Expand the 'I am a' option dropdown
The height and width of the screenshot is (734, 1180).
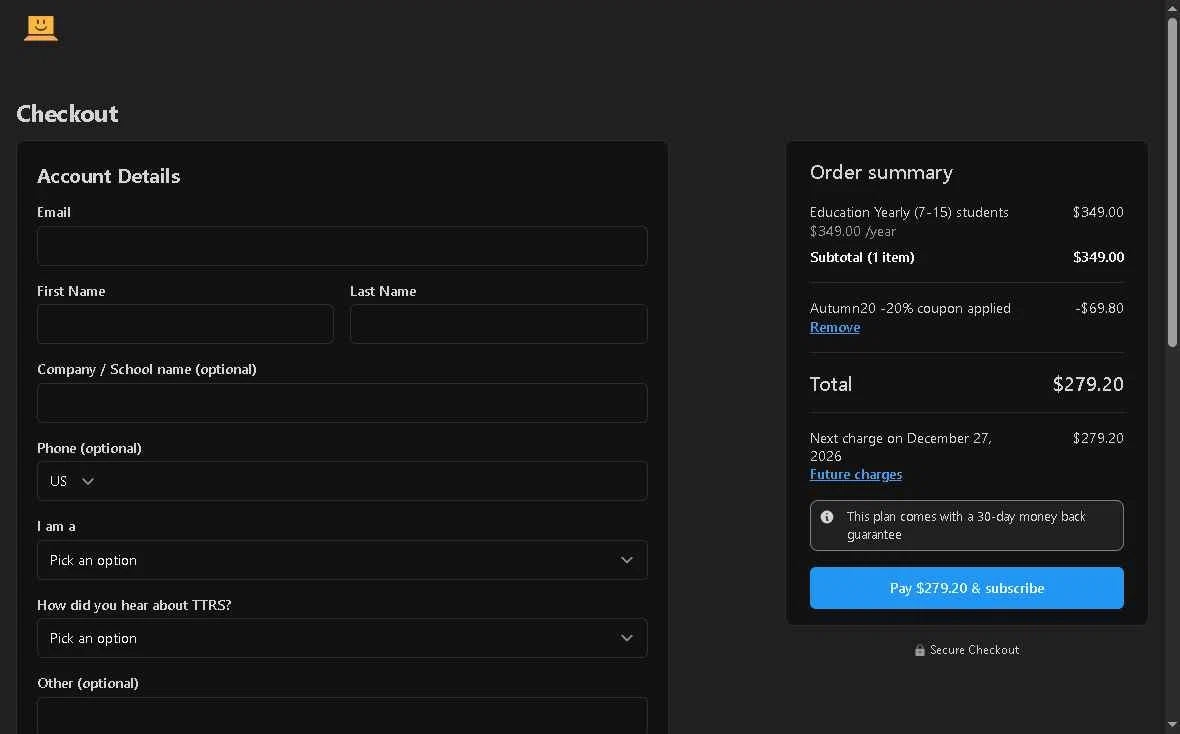coord(342,560)
